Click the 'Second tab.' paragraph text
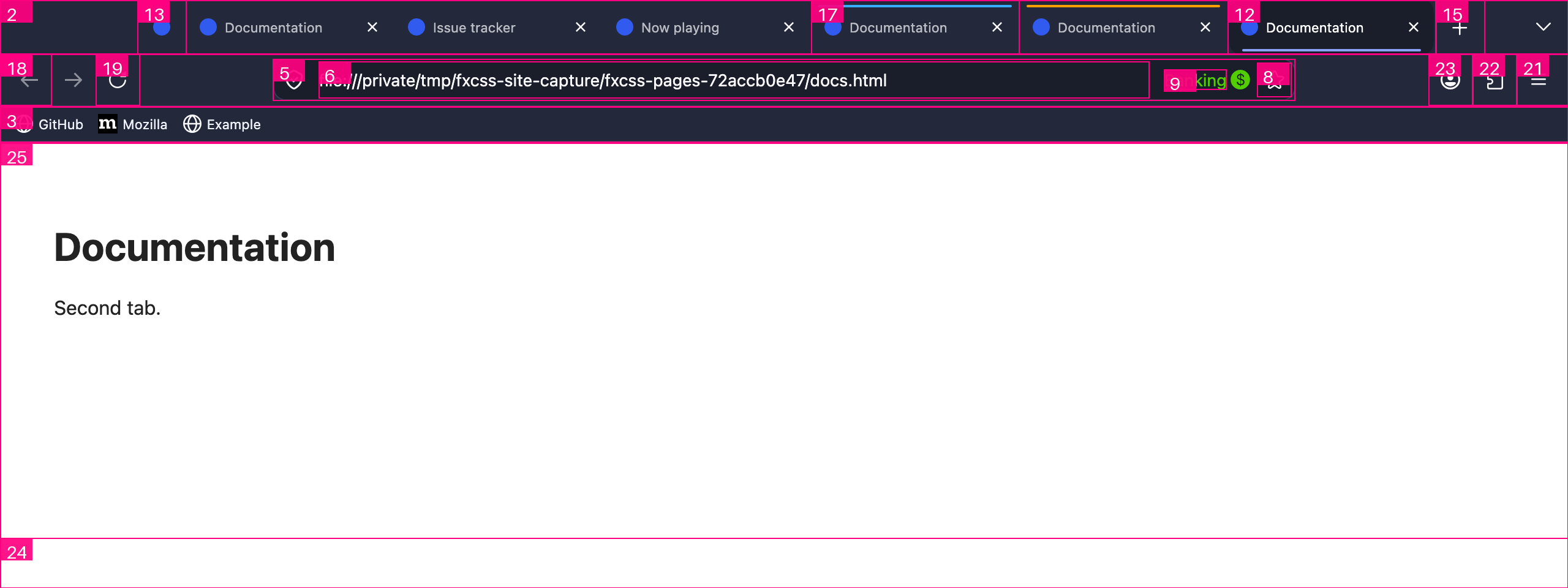The height and width of the screenshot is (588, 1568). pos(107,308)
